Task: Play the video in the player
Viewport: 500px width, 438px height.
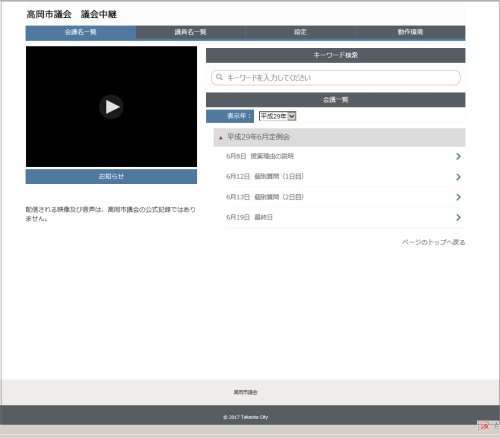Action: tap(111, 107)
